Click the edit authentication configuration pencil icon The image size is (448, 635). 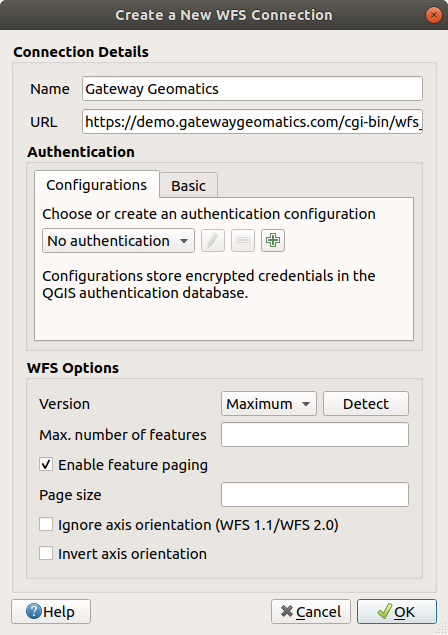tap(213, 241)
